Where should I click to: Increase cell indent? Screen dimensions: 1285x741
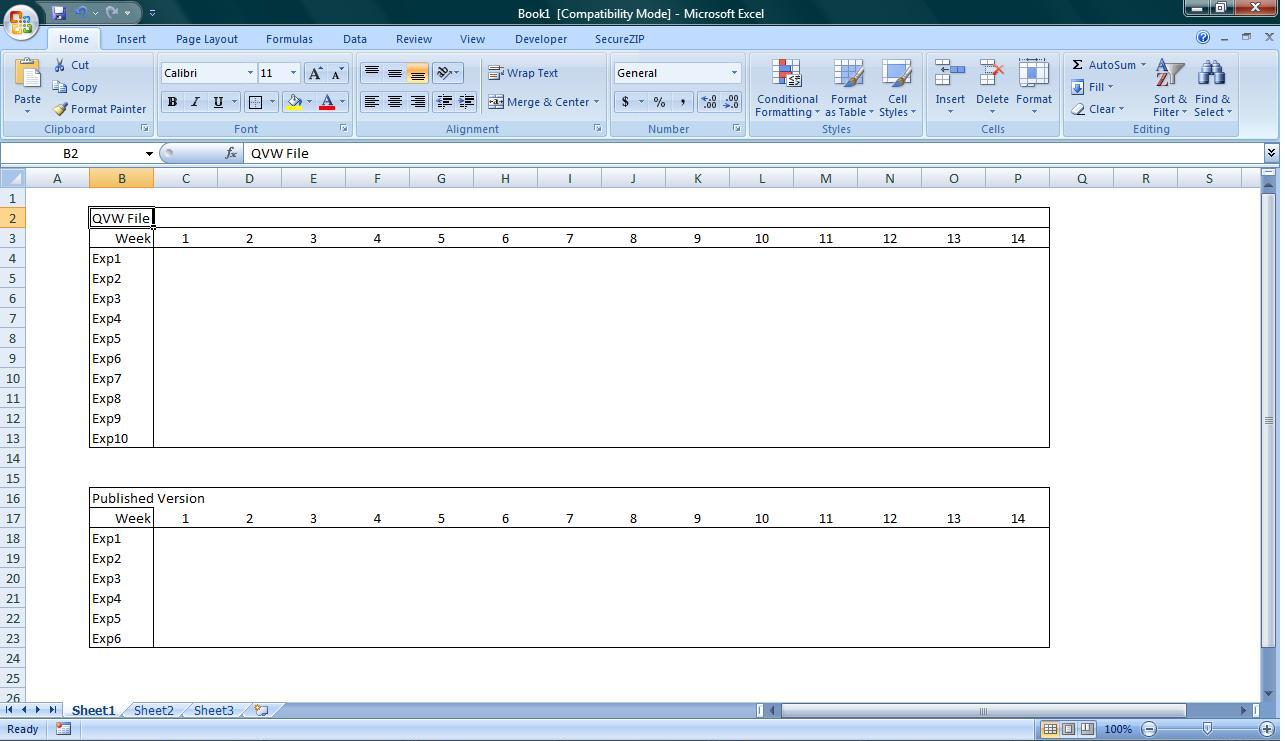pos(466,102)
